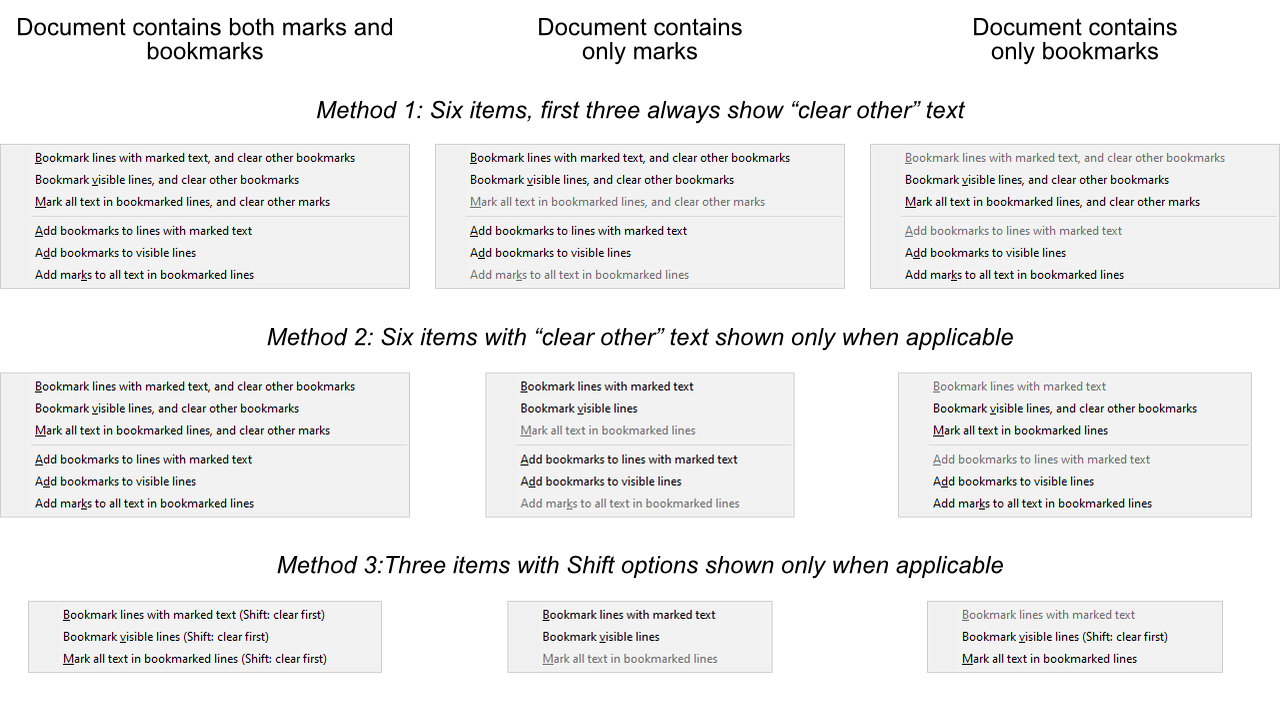
Task: Method 3 bookmarks-only menu: Mark all text in bookmarked lines
Action: click(1075, 659)
